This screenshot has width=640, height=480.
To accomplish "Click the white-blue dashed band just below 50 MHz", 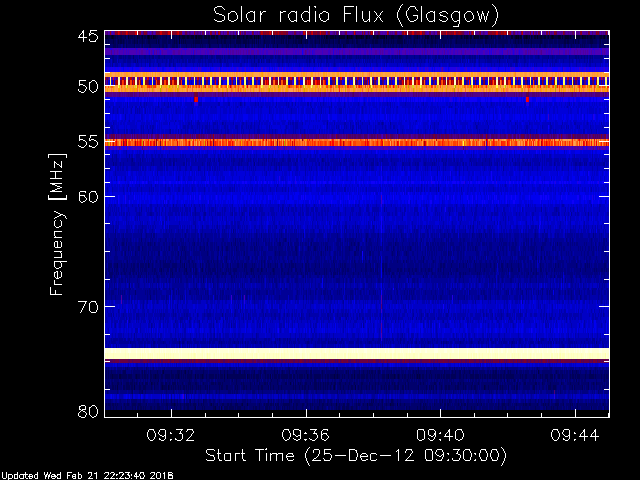I will point(357,81).
